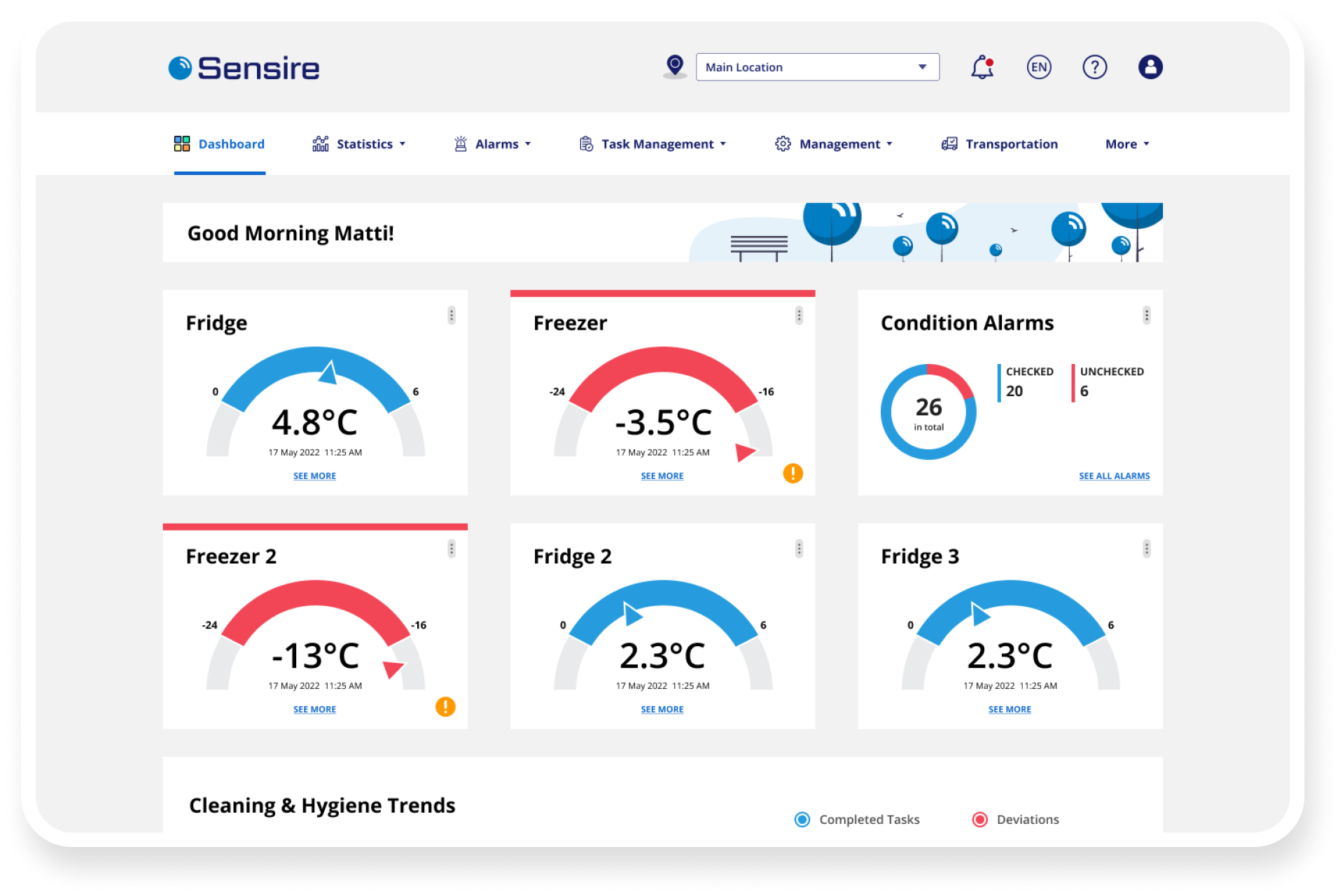This screenshot has height=896, width=1340.
Task: Click the warning icon on the Freezer card
Action: click(x=793, y=474)
